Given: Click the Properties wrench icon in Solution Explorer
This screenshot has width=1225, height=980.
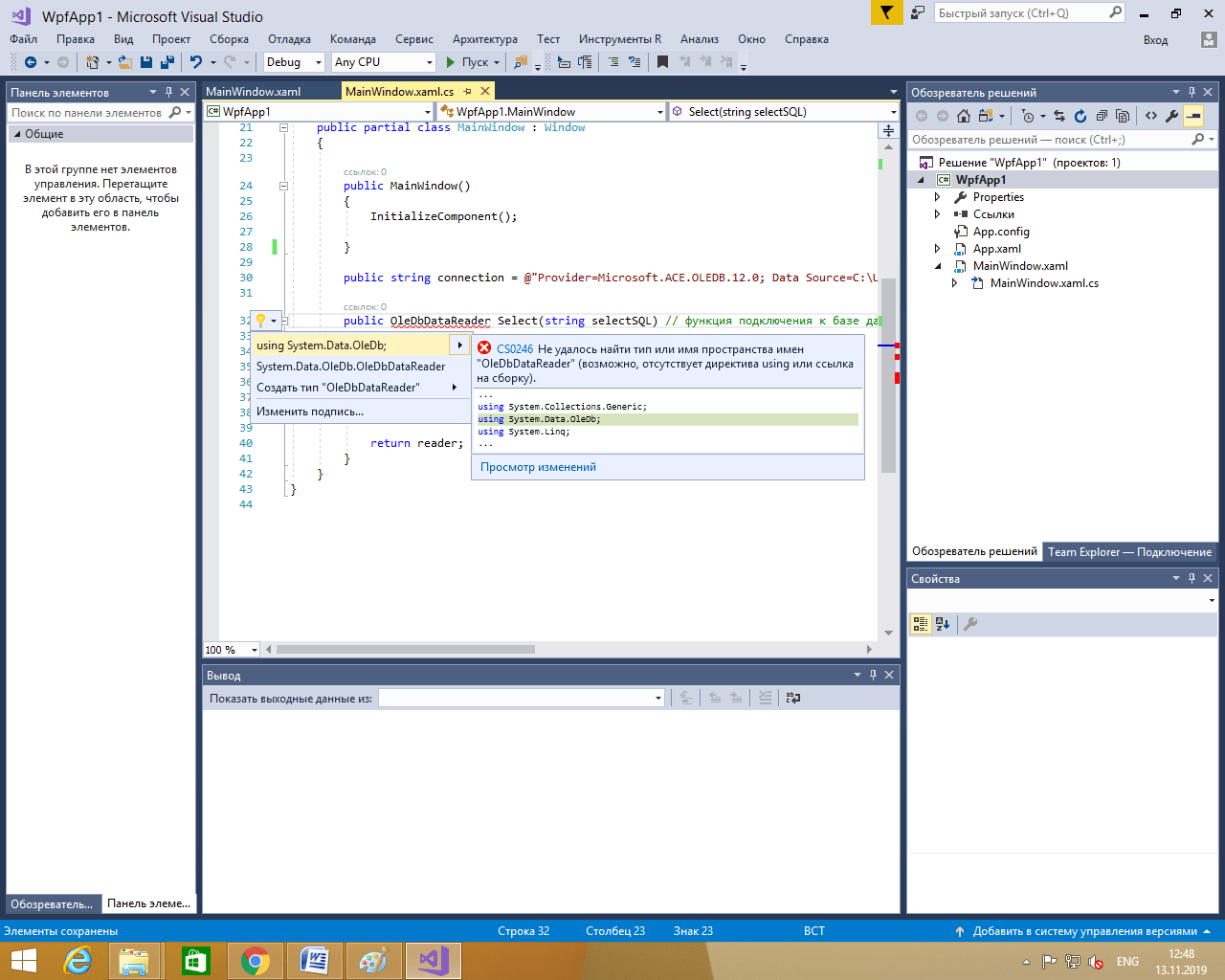Looking at the screenshot, I should 1172,116.
